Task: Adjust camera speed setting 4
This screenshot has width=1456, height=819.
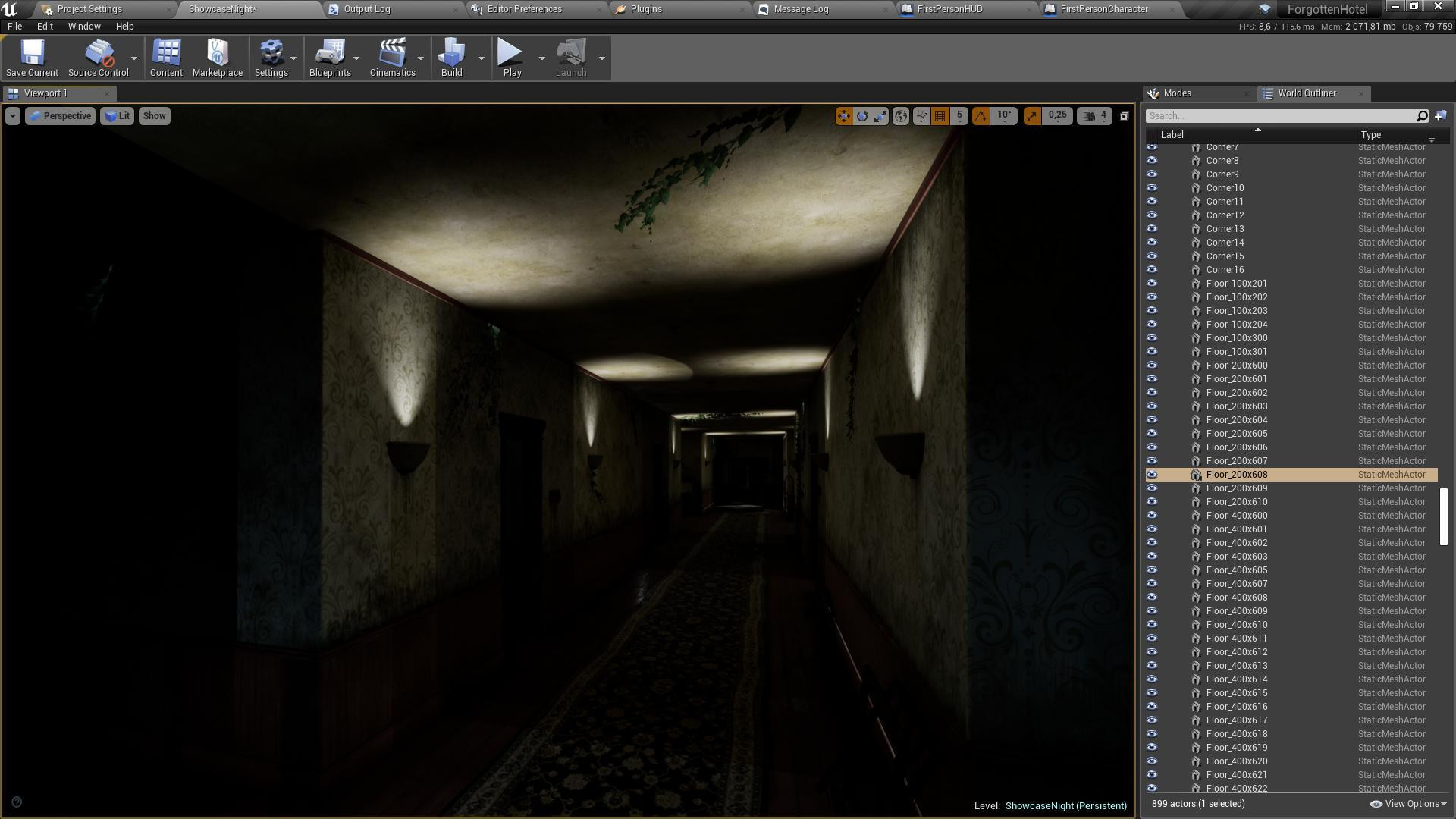Action: 1094,116
